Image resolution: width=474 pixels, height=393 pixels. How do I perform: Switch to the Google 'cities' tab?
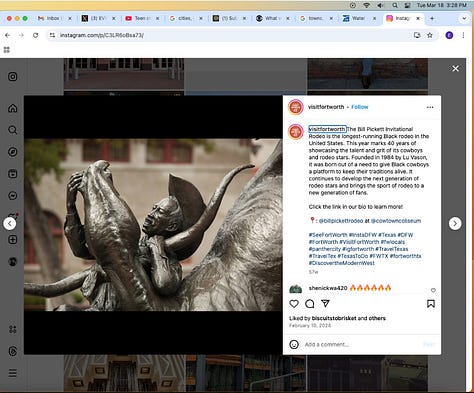(185, 18)
